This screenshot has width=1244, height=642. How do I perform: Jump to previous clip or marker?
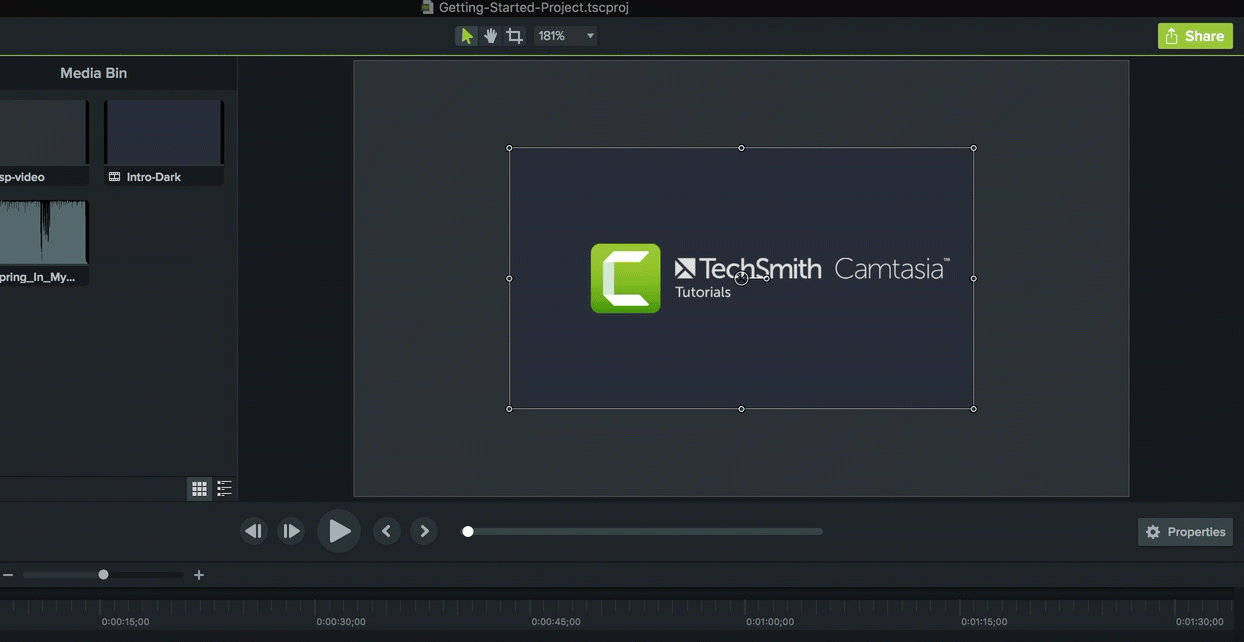coord(387,531)
